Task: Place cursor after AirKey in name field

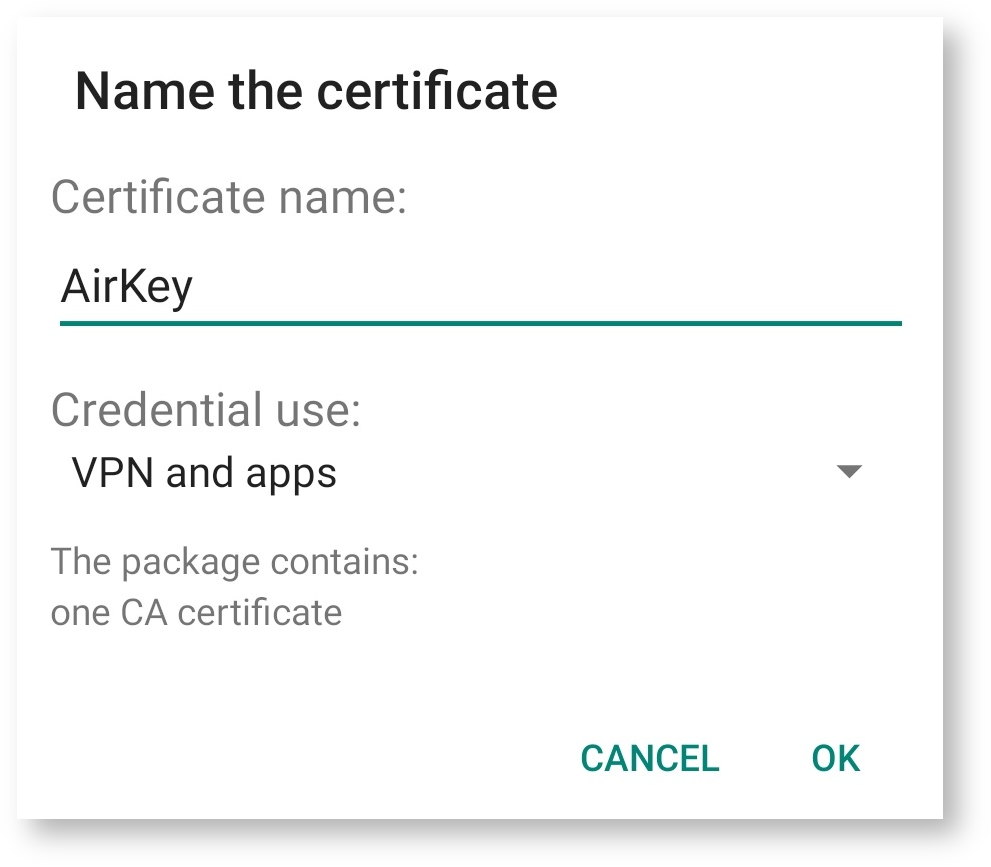Action: (196, 288)
